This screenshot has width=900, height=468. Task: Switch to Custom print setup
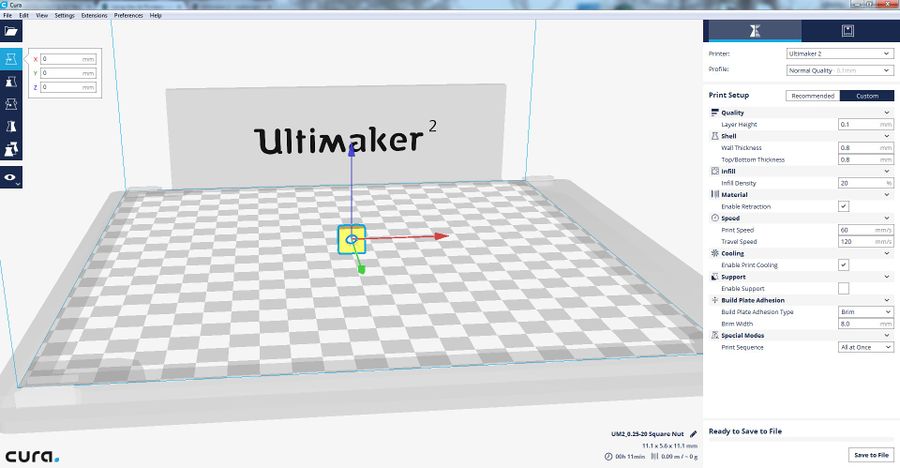pyautogui.click(x=867, y=96)
